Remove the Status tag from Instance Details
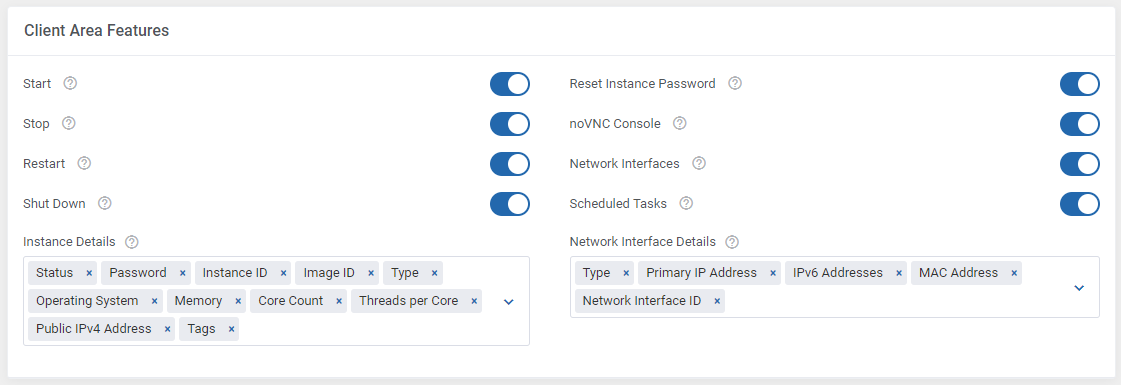Screen dimensions: 1121x385 click(89, 273)
